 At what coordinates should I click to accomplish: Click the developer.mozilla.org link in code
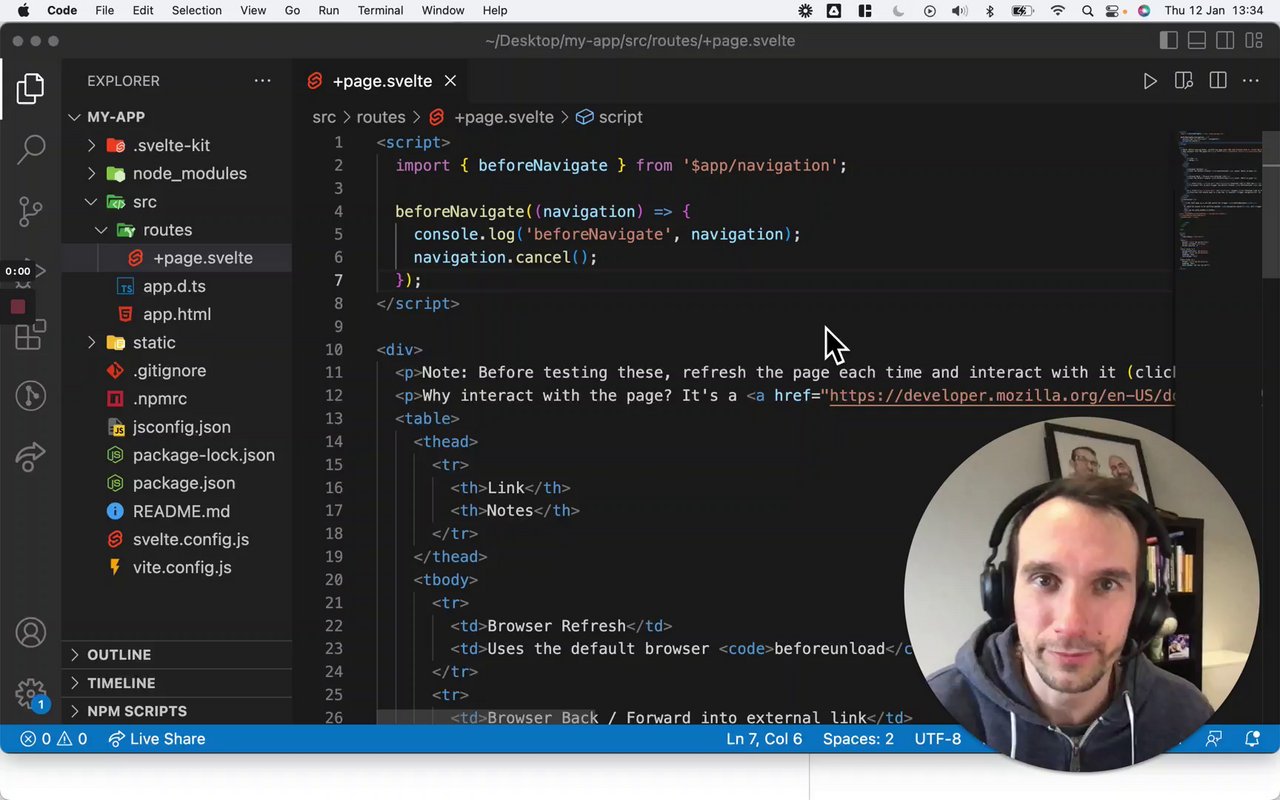click(x=1001, y=395)
